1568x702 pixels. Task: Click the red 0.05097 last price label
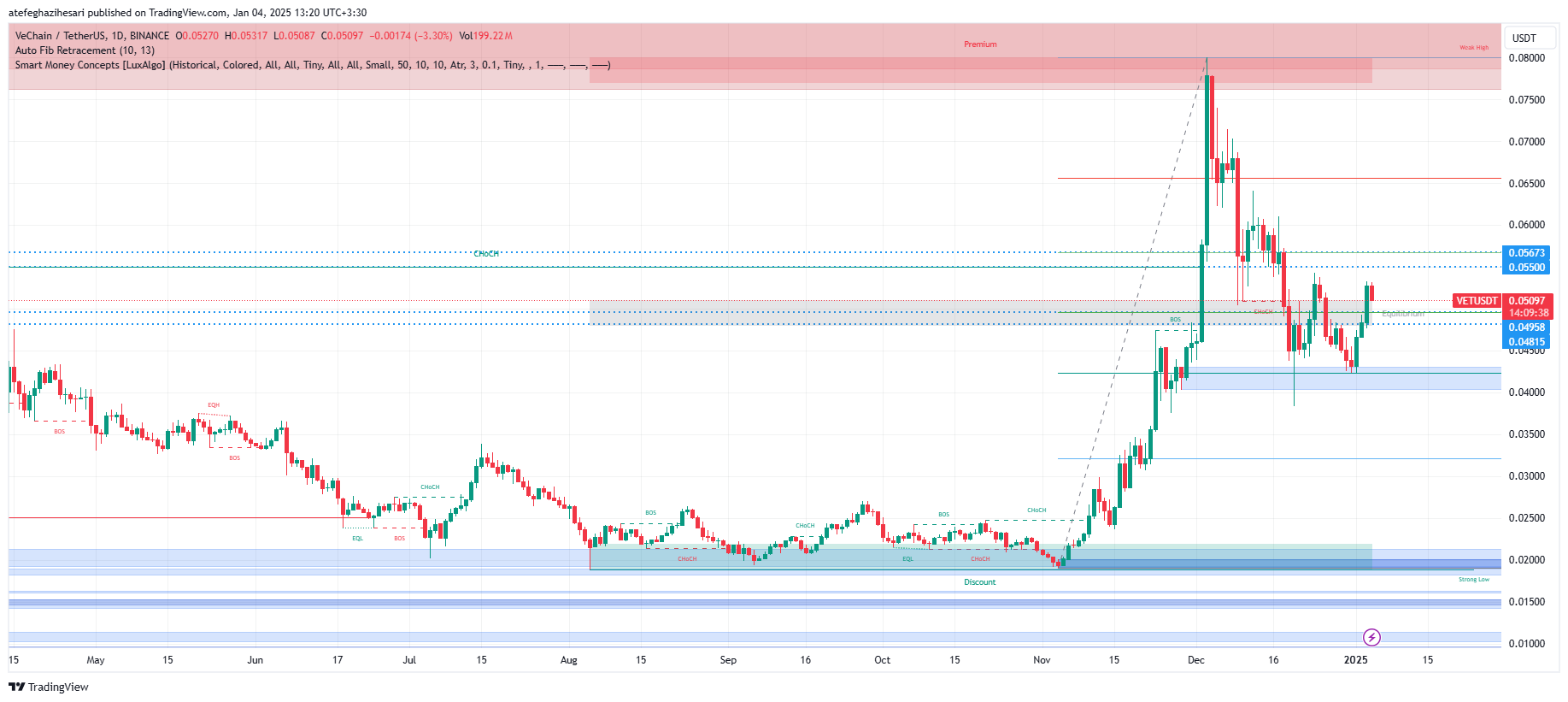click(x=1527, y=301)
